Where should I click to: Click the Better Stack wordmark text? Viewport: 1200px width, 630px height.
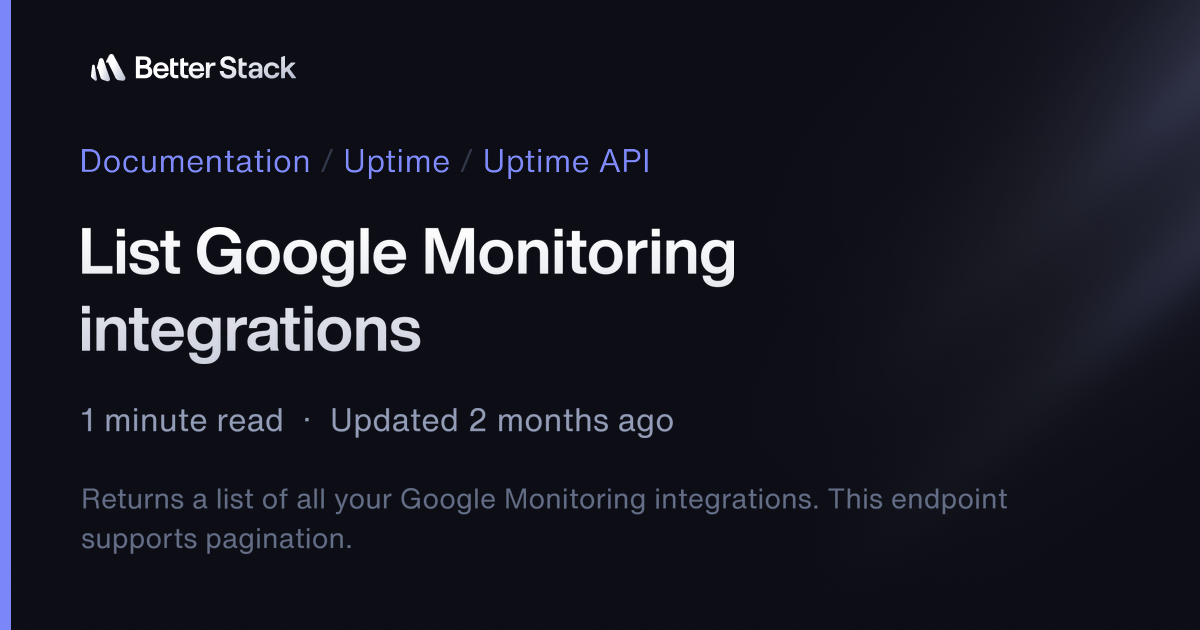215,68
